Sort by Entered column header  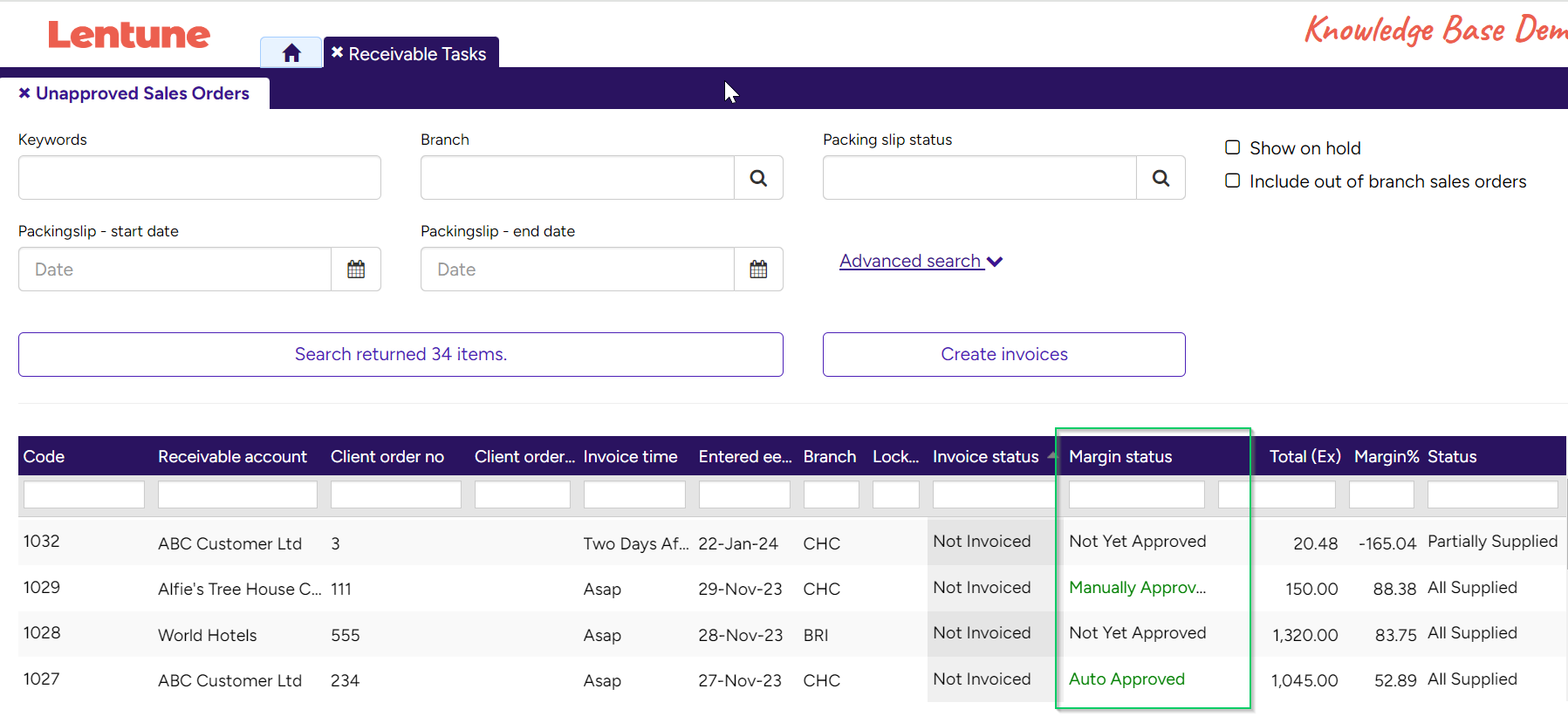[x=745, y=456]
